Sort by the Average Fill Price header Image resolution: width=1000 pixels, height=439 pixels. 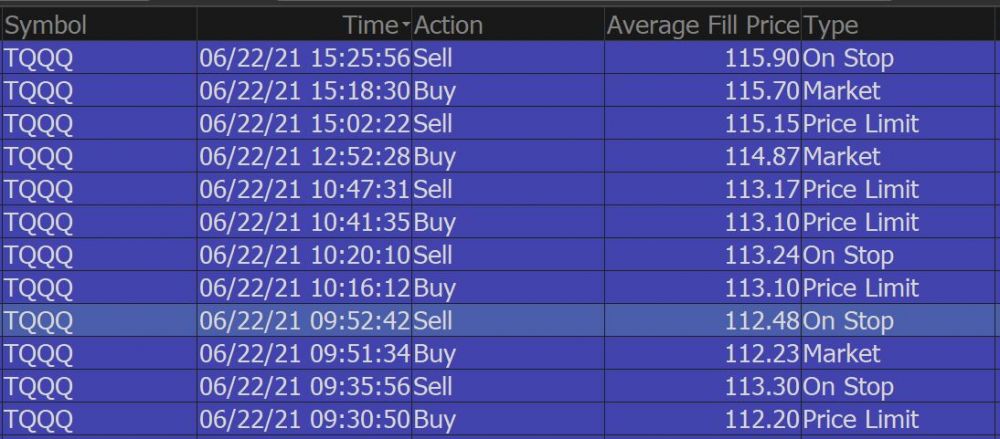pos(702,25)
